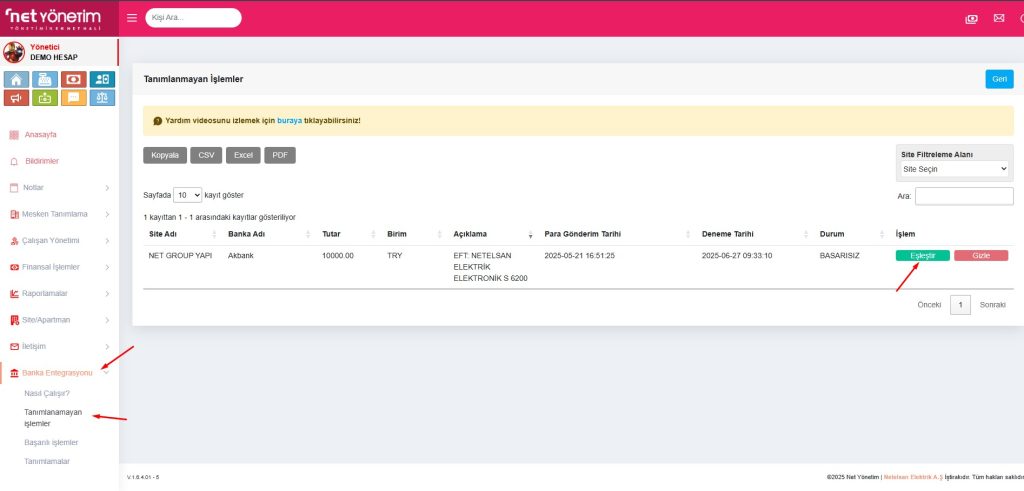1024x491 pixels.
Task: Open the Site Seçin filter dropdown
Action: tap(954, 169)
